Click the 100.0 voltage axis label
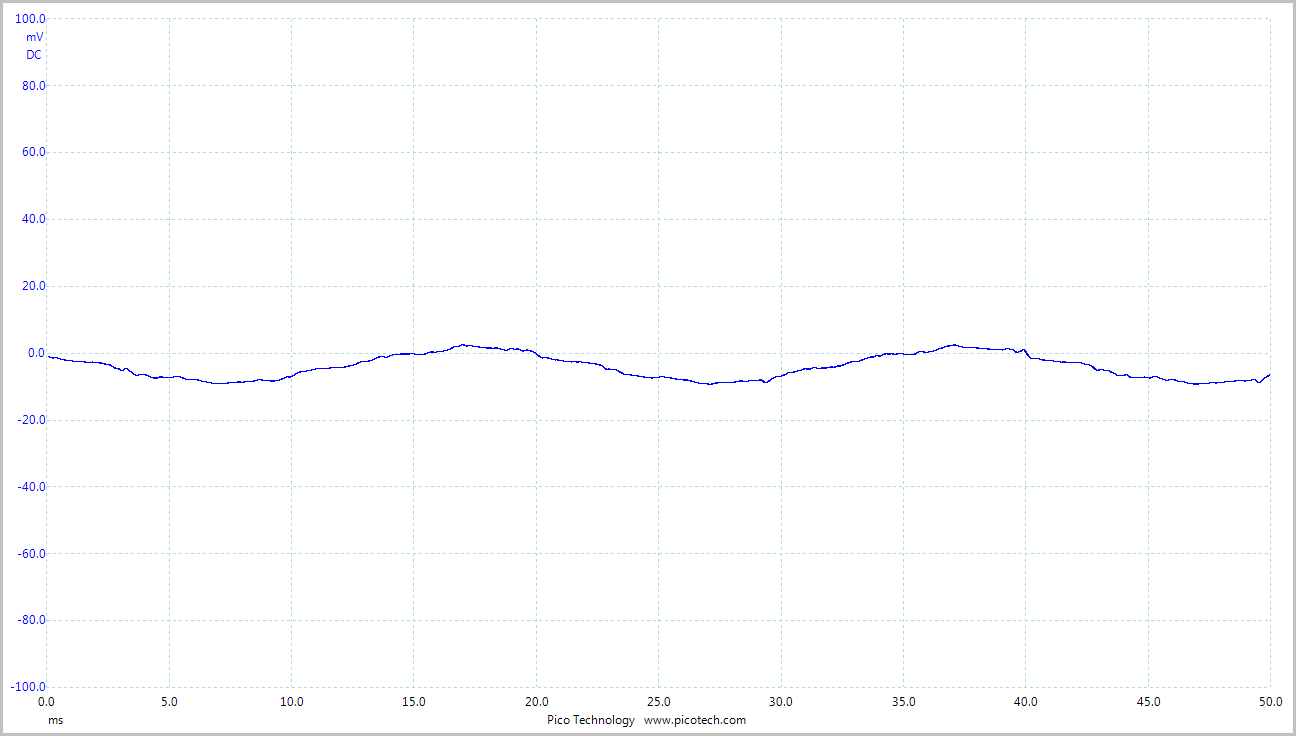 pyautogui.click(x=31, y=19)
